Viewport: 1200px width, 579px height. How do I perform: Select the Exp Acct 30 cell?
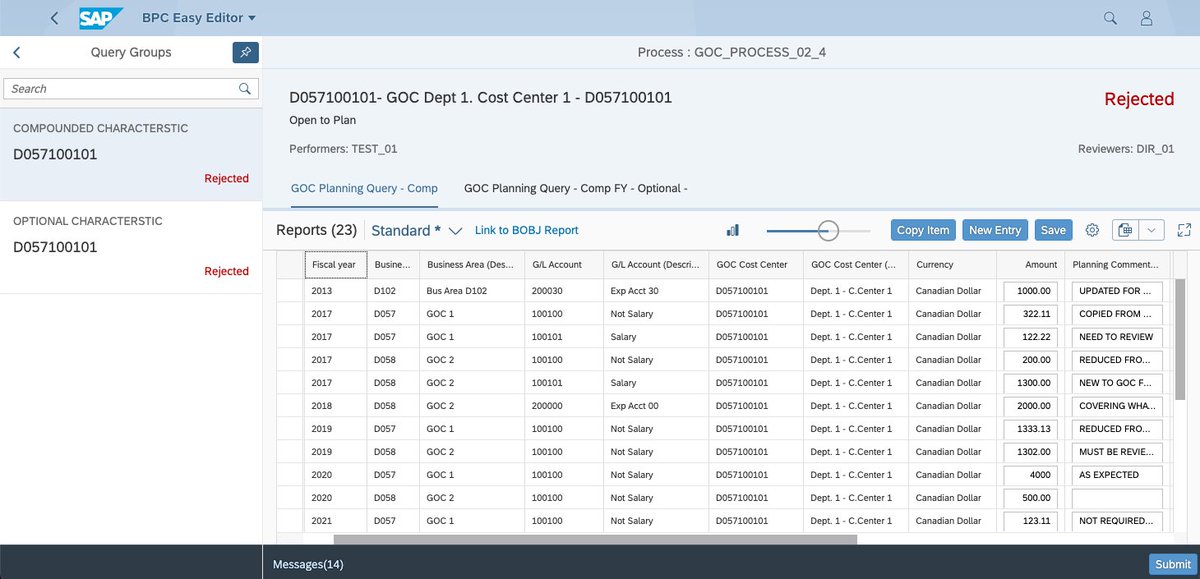655,291
